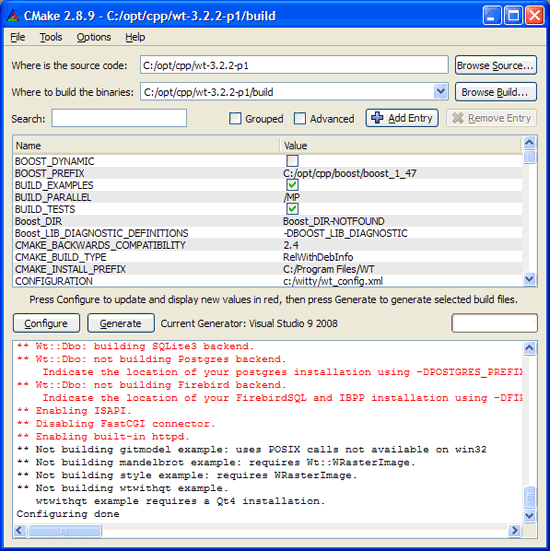Click output log scroll down arrow

coord(529,516)
